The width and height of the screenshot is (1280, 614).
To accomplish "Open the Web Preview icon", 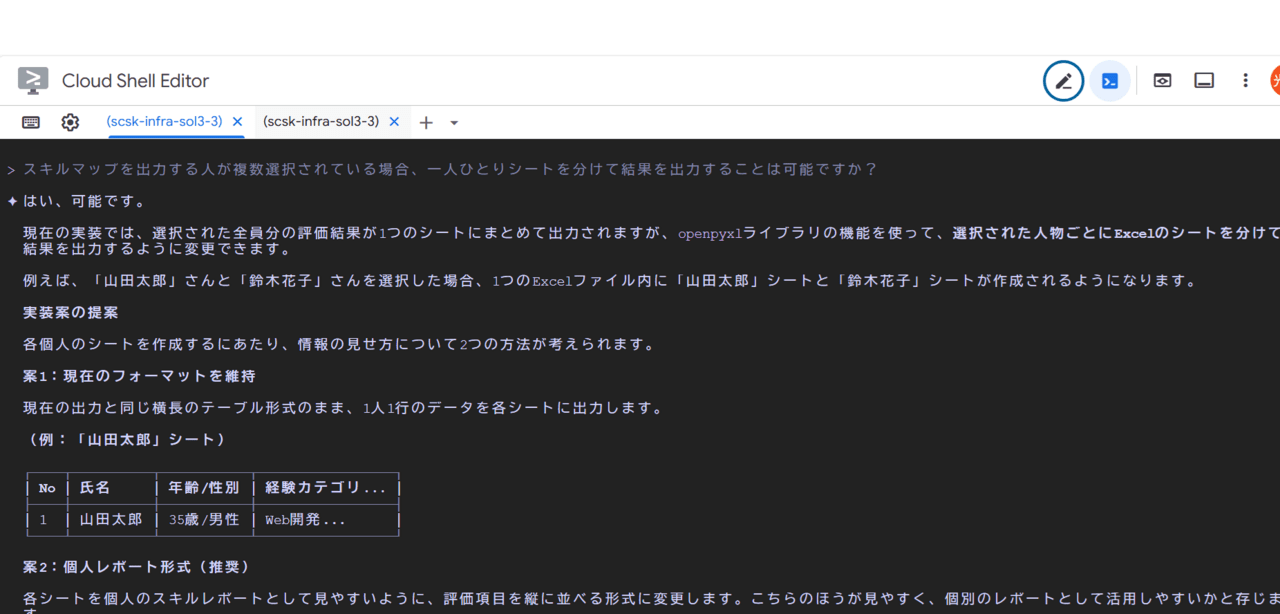I will click(1162, 81).
